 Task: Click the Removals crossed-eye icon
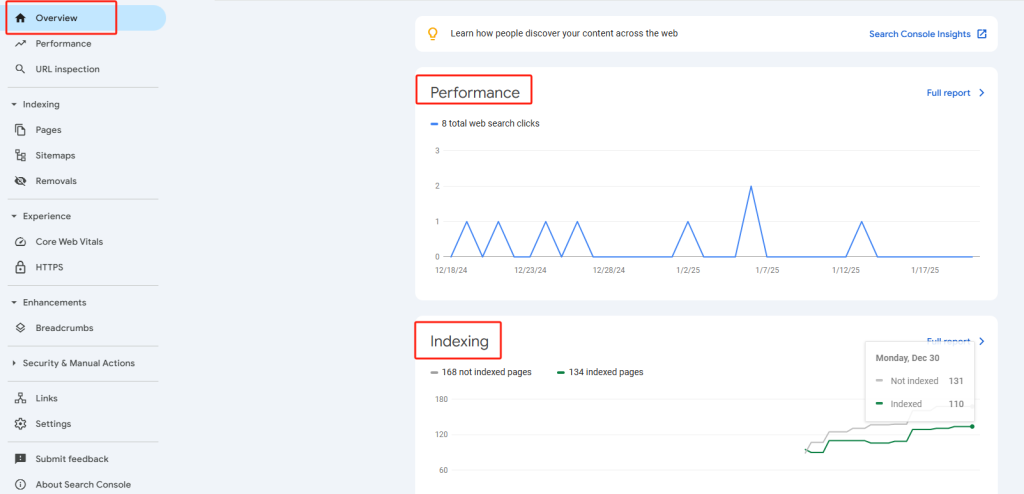pyautogui.click(x=20, y=181)
